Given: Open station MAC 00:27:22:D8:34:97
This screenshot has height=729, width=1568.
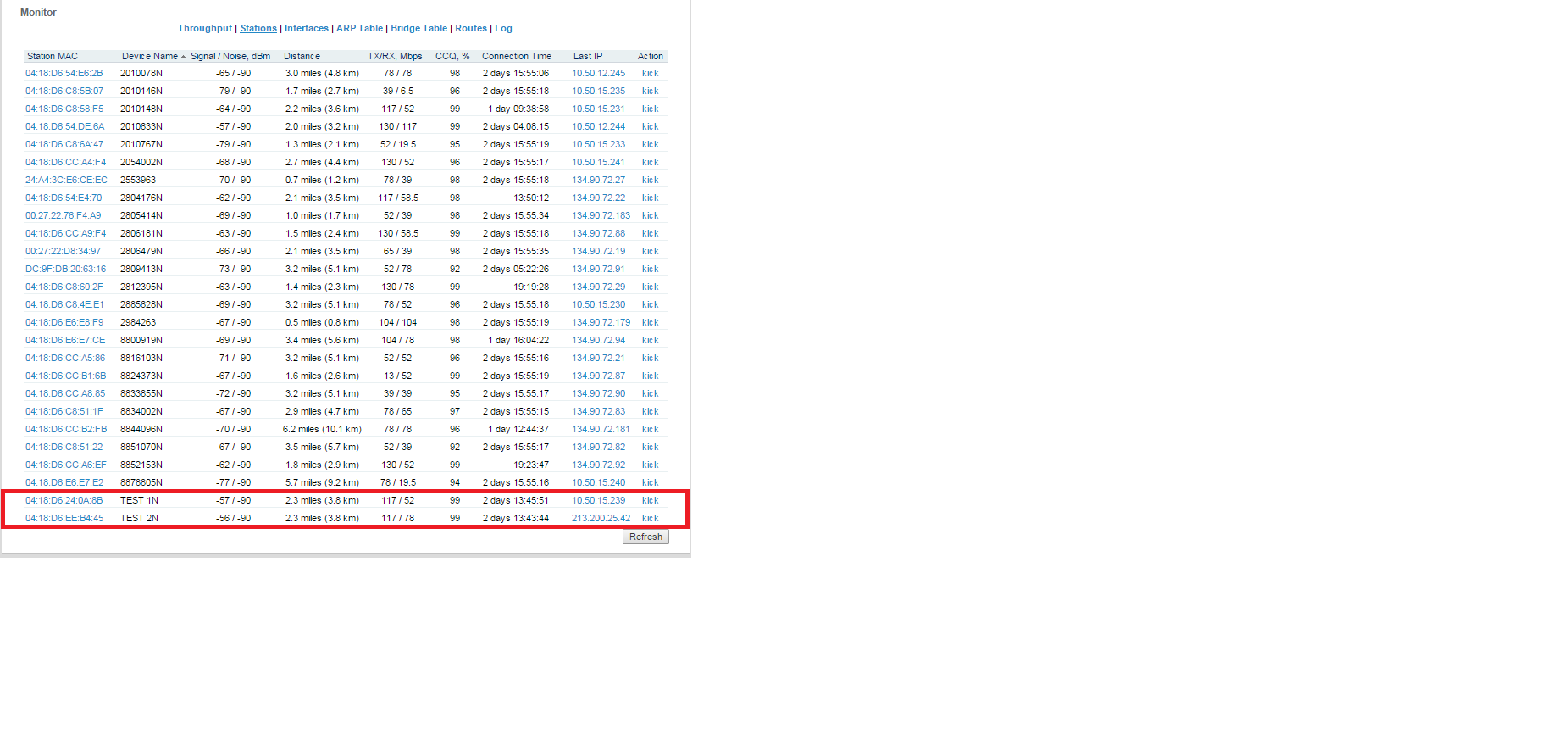Looking at the screenshot, I should pyautogui.click(x=64, y=251).
